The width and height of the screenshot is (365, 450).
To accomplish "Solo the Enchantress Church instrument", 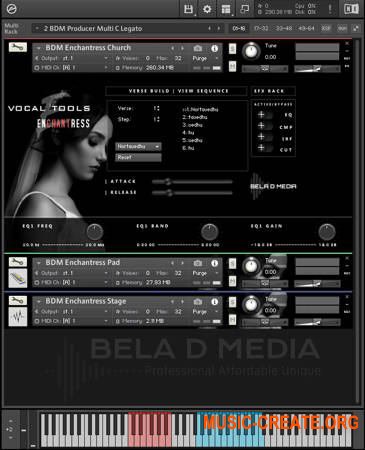I will [232, 49].
